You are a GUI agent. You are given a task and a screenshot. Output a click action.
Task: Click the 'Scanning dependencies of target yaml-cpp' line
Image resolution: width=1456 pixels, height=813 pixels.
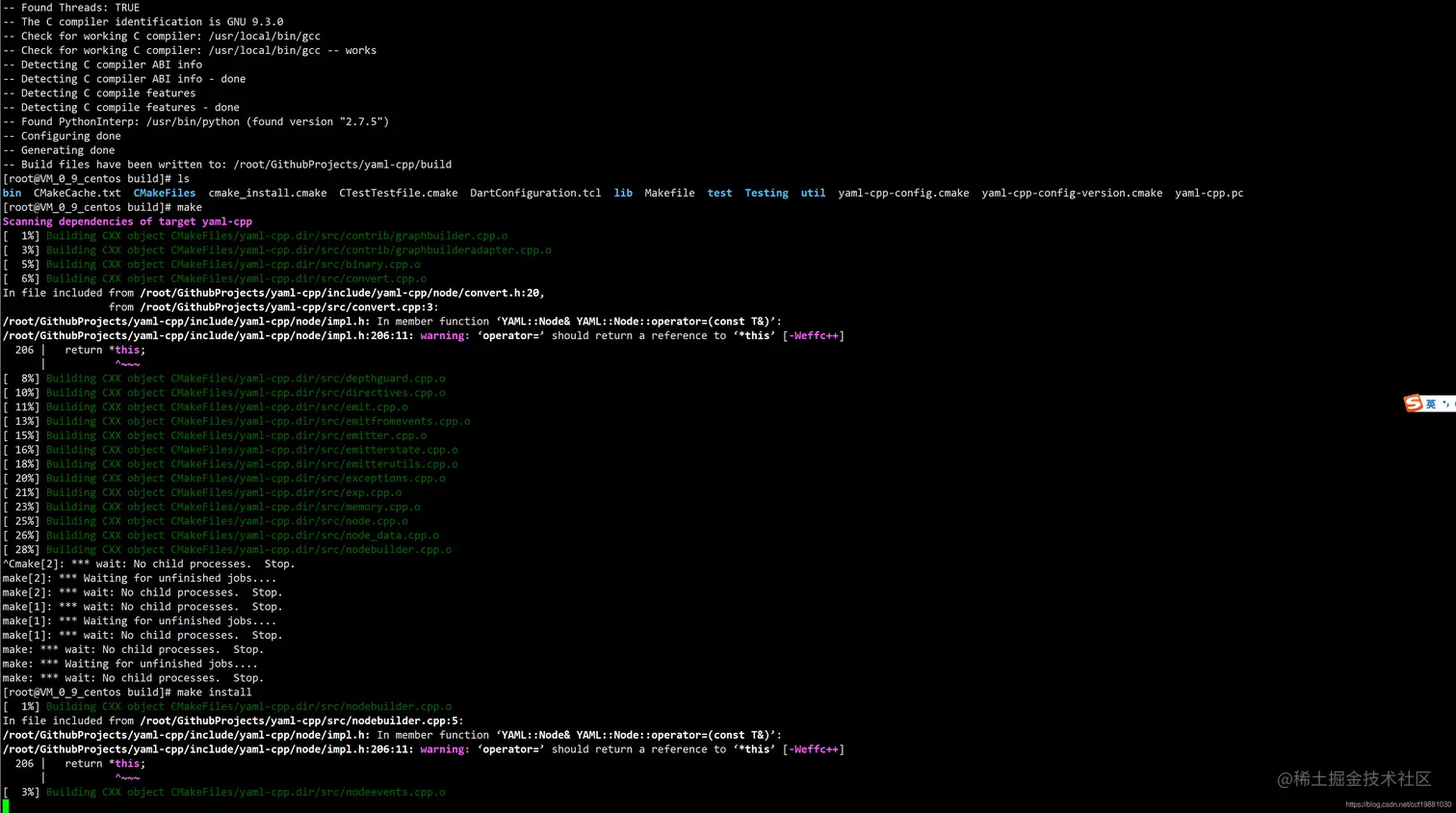click(127, 222)
